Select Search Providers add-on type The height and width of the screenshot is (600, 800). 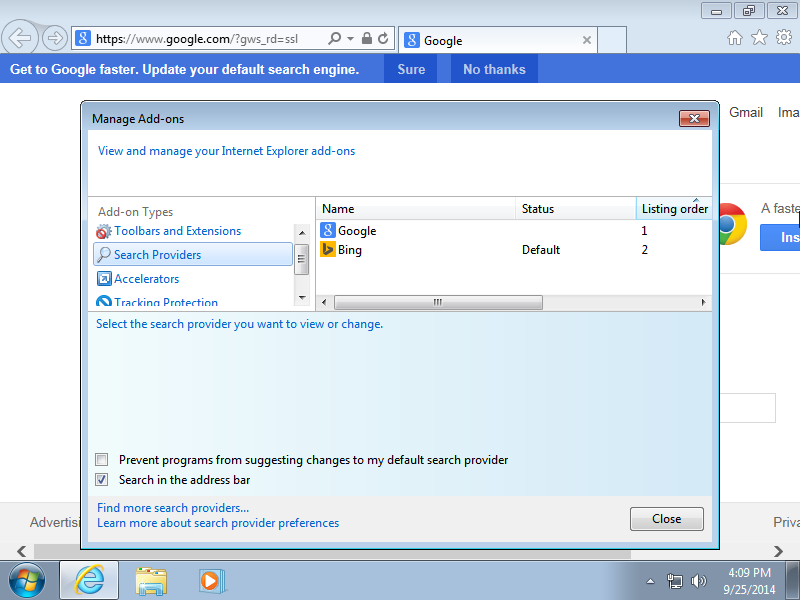tap(193, 255)
